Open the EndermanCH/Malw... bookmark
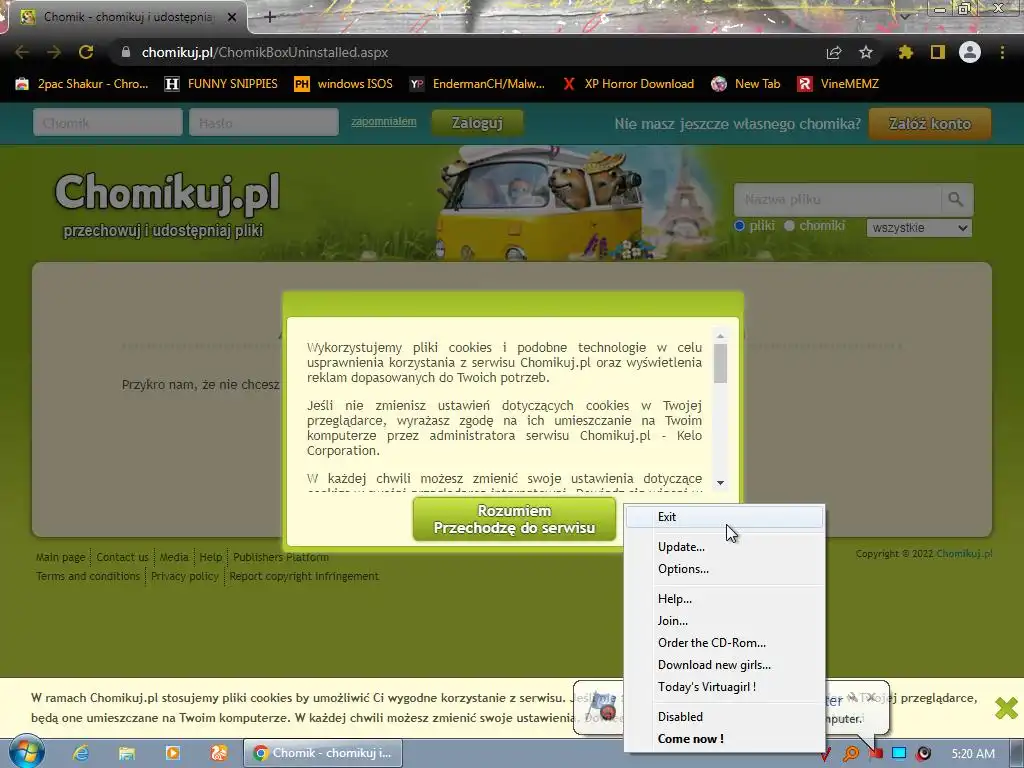Screen dimensions: 1024x768 pyautogui.click(x=477, y=84)
